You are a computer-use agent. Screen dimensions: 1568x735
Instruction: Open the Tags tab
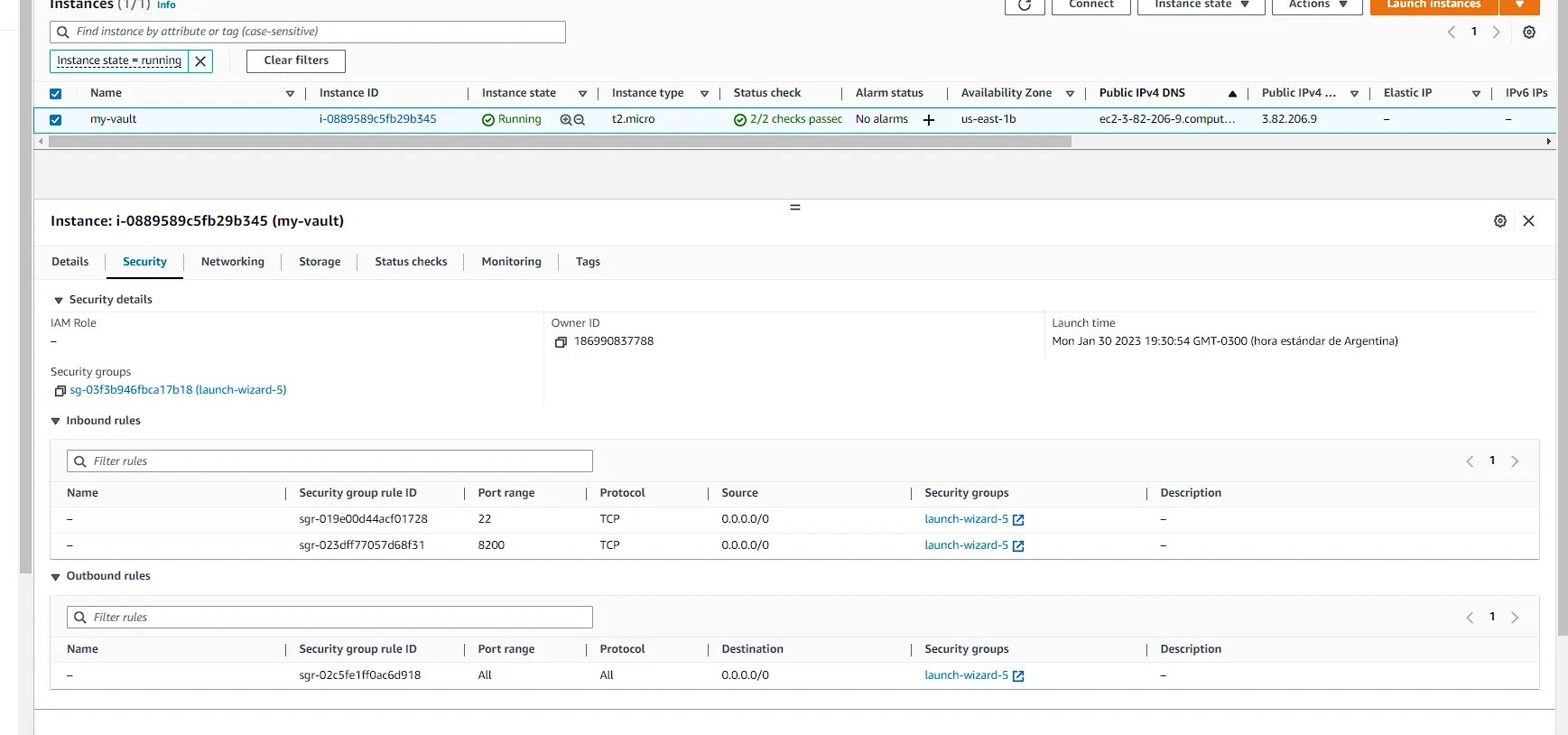[x=588, y=262]
